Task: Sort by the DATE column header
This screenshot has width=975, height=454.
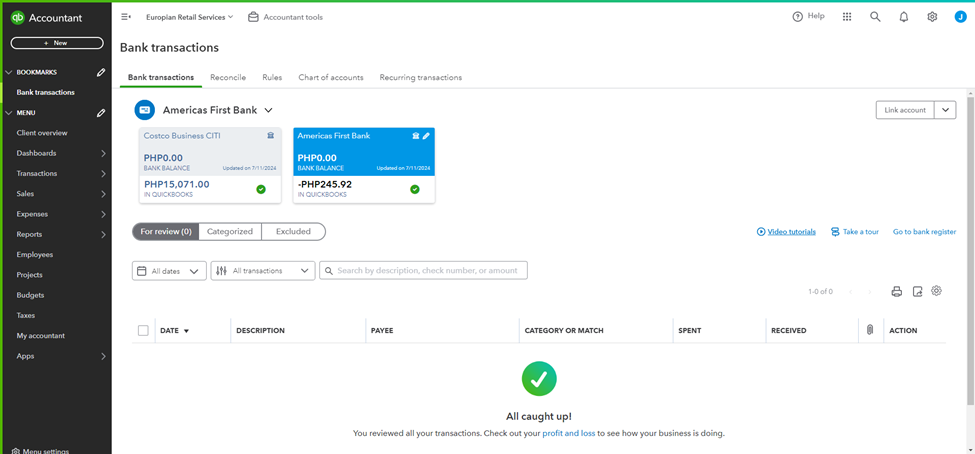Action: 174,331
